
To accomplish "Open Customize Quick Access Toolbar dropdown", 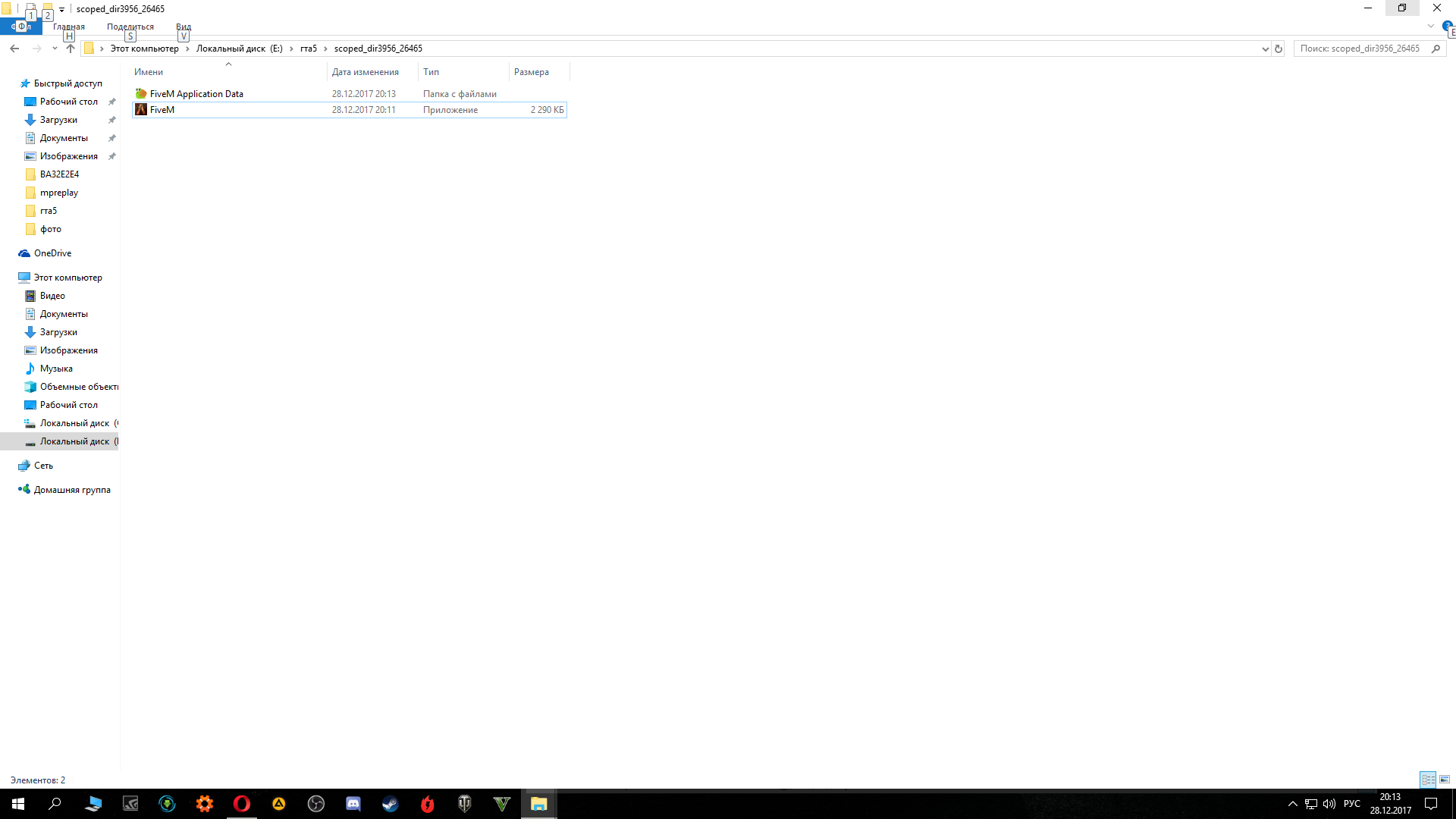I will tap(61, 9).
